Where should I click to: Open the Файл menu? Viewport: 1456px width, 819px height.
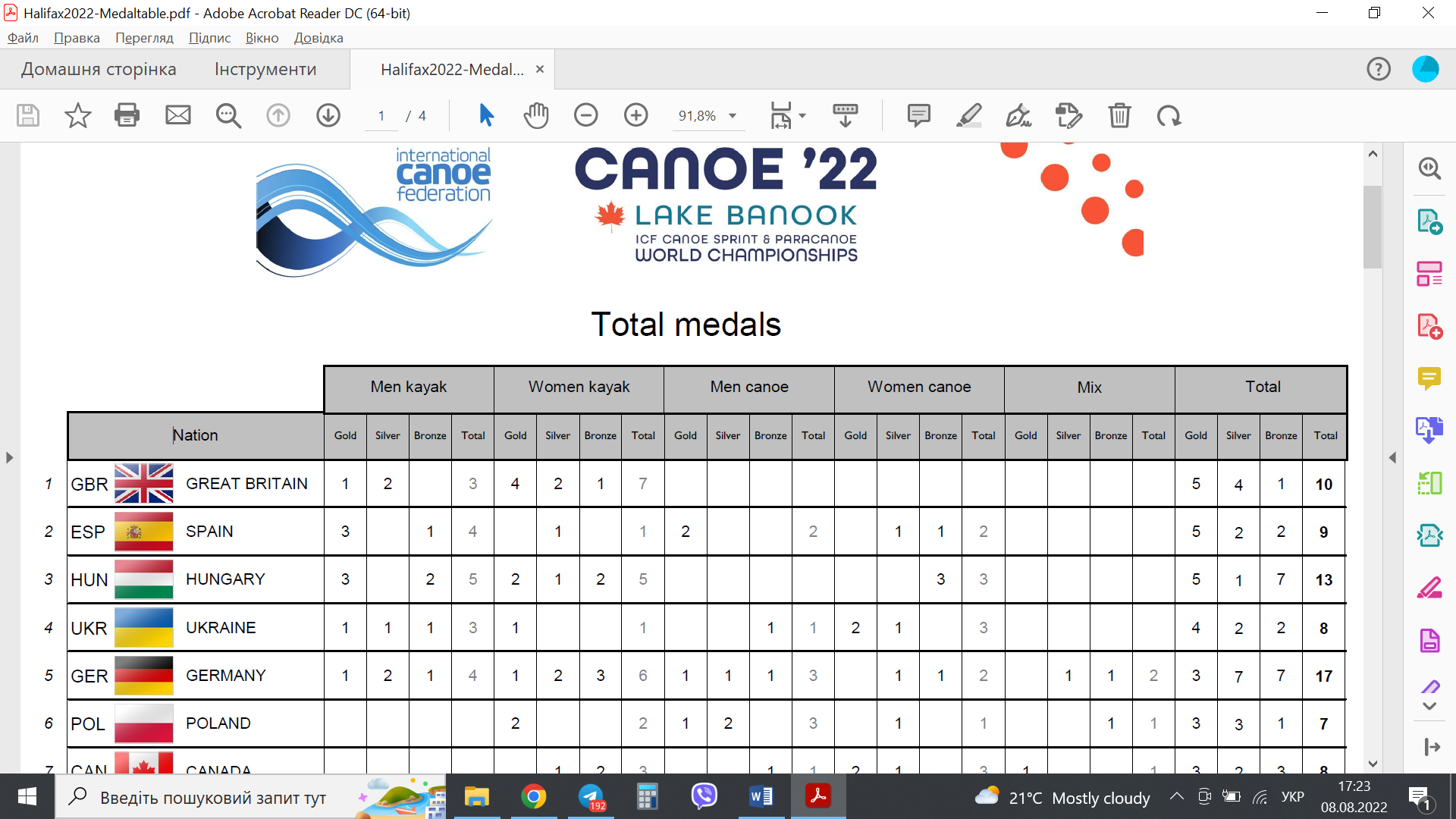pyautogui.click(x=23, y=38)
